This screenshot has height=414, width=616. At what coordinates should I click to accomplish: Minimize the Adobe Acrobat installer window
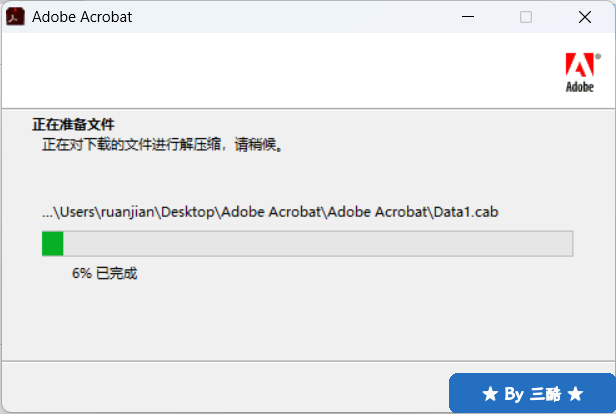468,17
